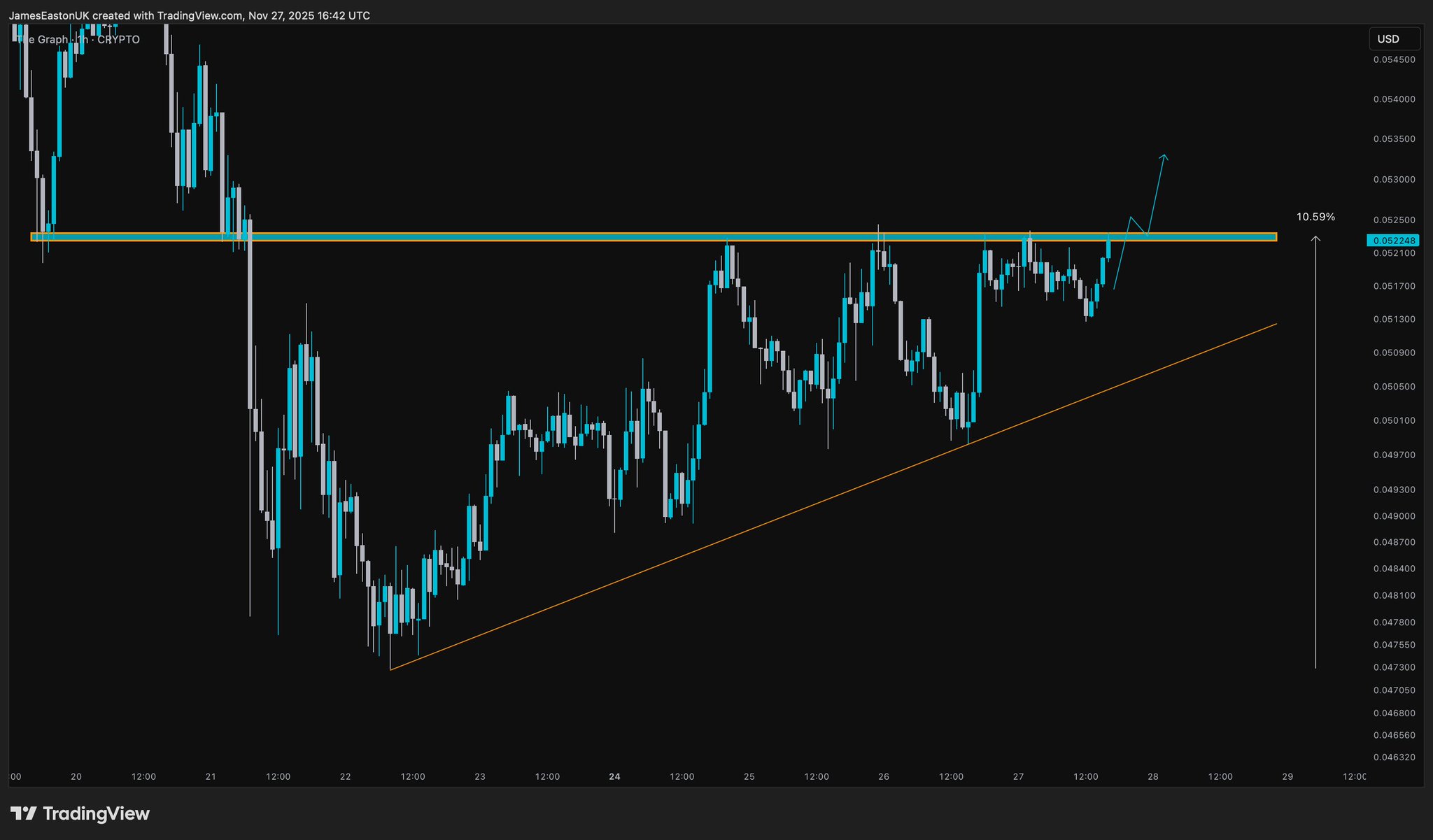Viewport: 1433px width, 840px height.
Task: Click the 0.054500 price scale label
Action: [1394, 59]
